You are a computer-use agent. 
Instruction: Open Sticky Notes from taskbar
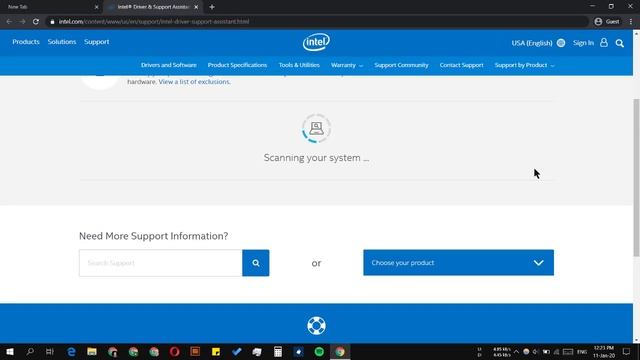pyautogui.click(x=216, y=351)
